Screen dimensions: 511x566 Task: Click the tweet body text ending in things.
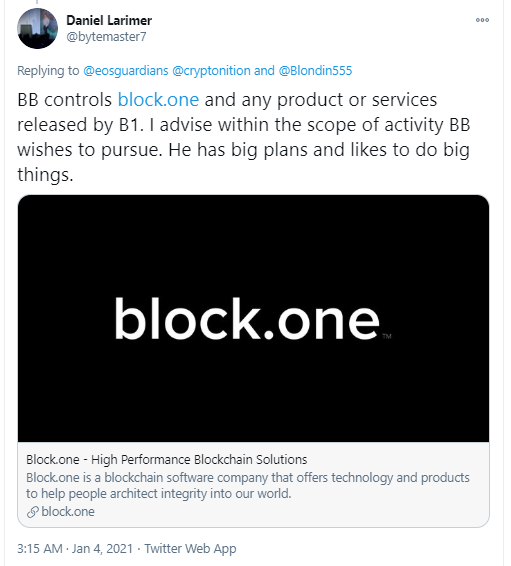tap(244, 137)
